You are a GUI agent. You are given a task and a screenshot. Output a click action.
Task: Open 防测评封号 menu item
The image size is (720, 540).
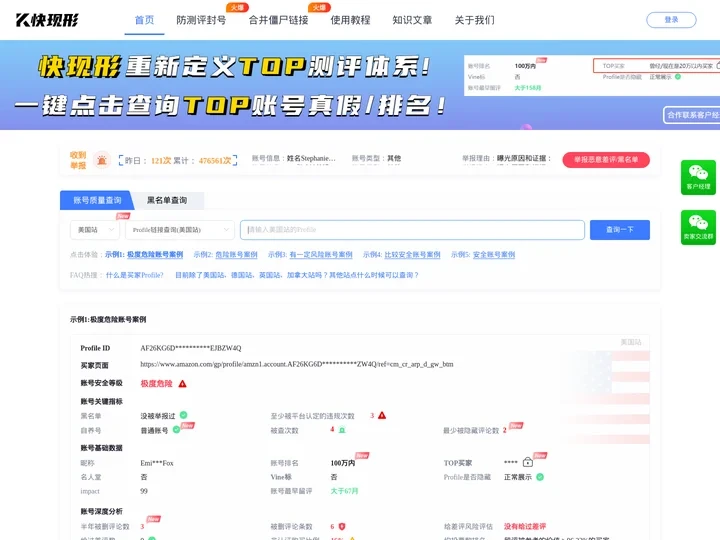click(201, 20)
